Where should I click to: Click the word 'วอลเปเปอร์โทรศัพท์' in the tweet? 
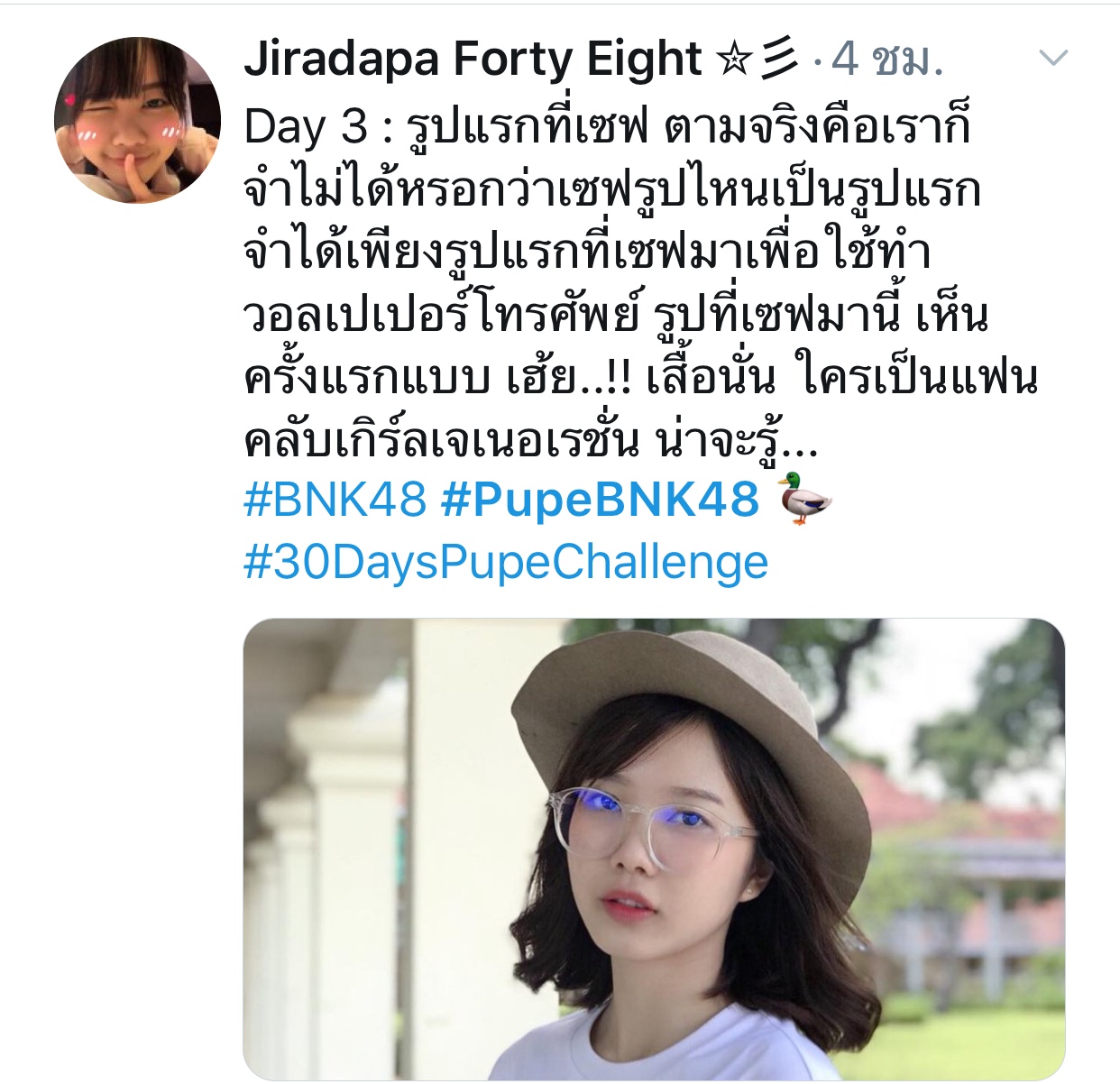[441, 315]
